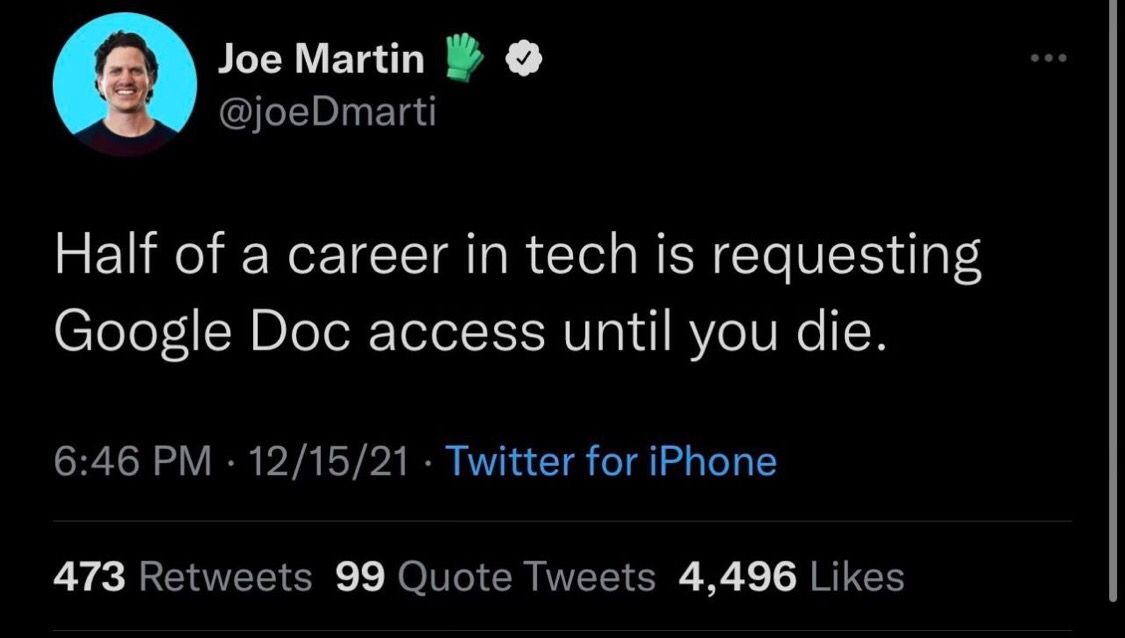1125x638 pixels.
Task: Click the scrollbar on the right edge
Action: [1116, 300]
